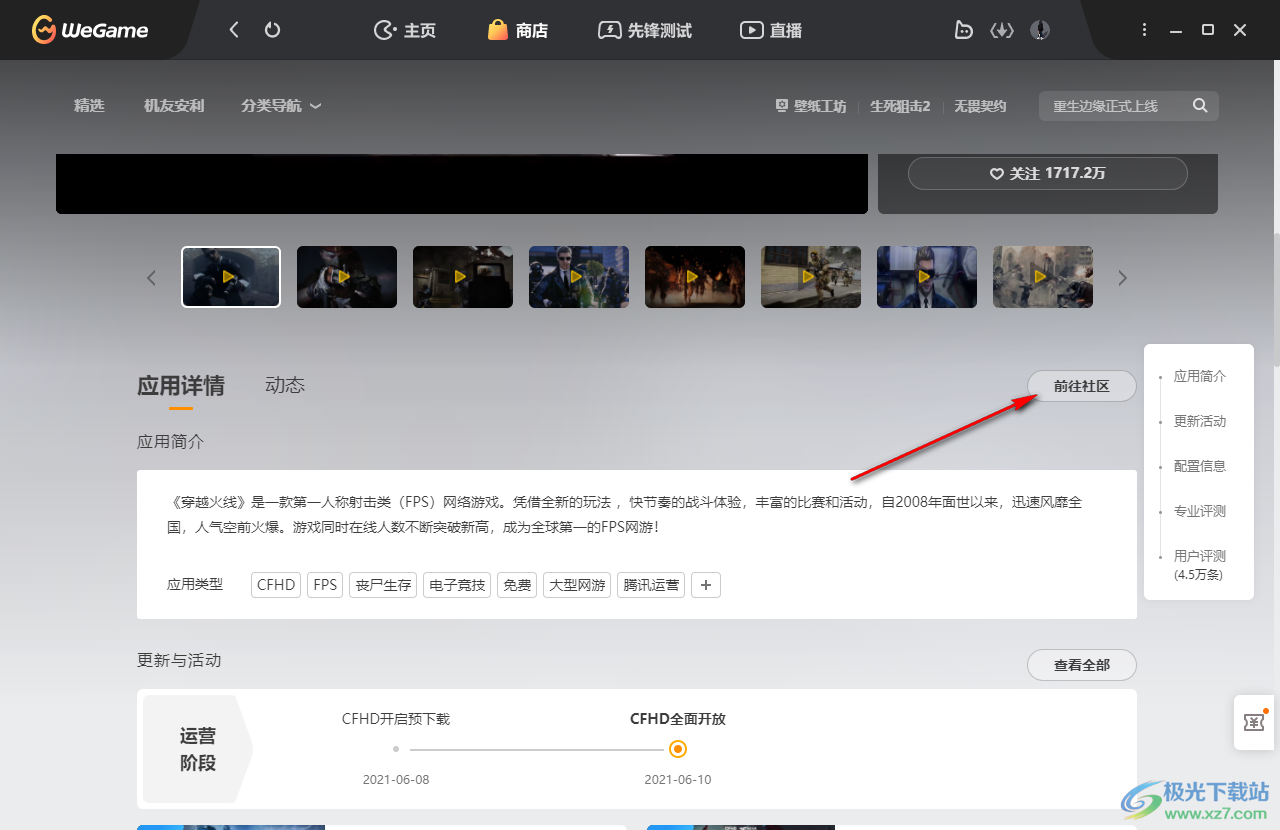
Task: Select 精选 in store navigation
Action: click(x=89, y=105)
